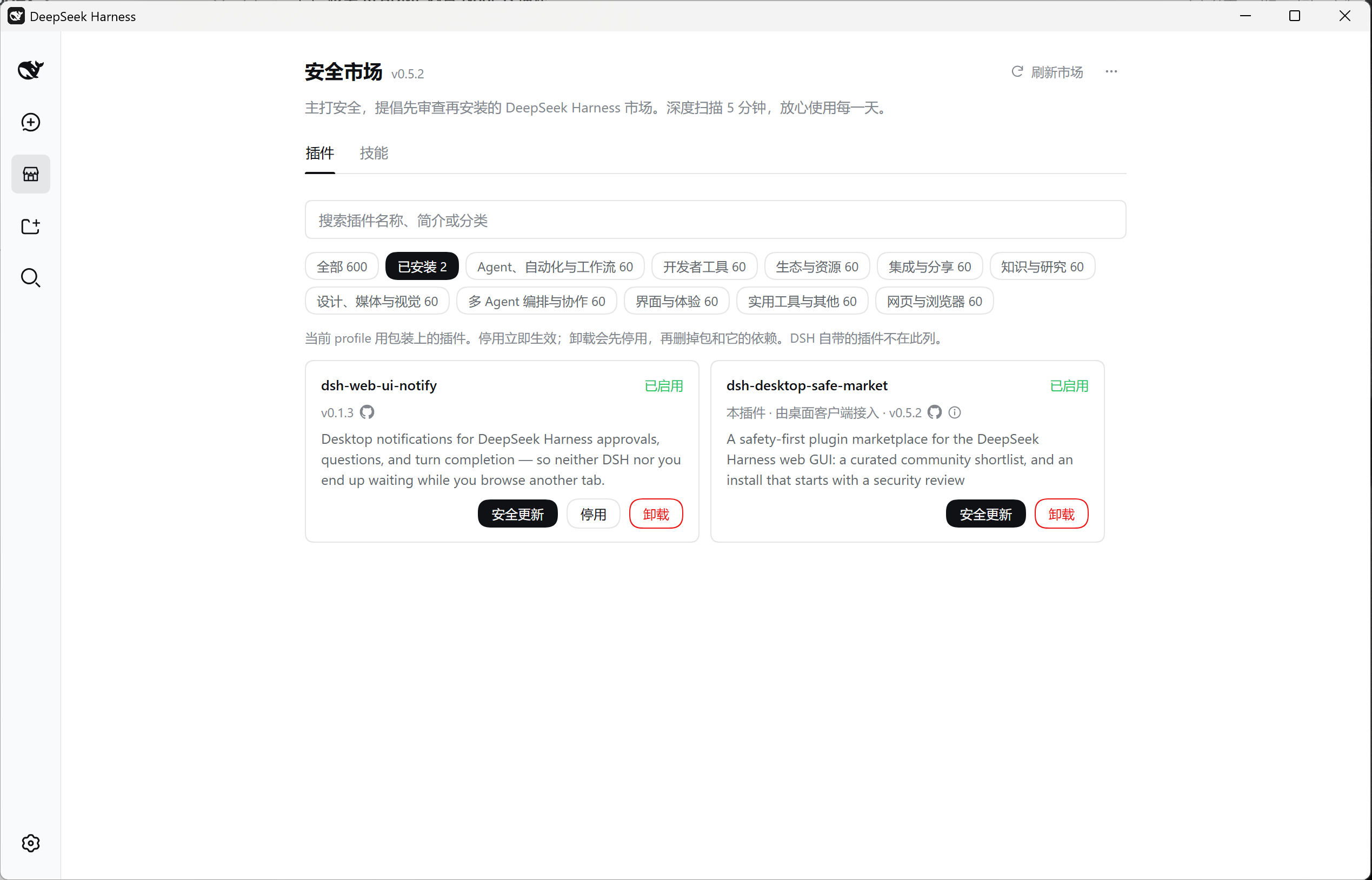The height and width of the screenshot is (880, 1372).
Task: Click 卸载 on dsh-desktop-safe-market card
Action: pos(1061,514)
